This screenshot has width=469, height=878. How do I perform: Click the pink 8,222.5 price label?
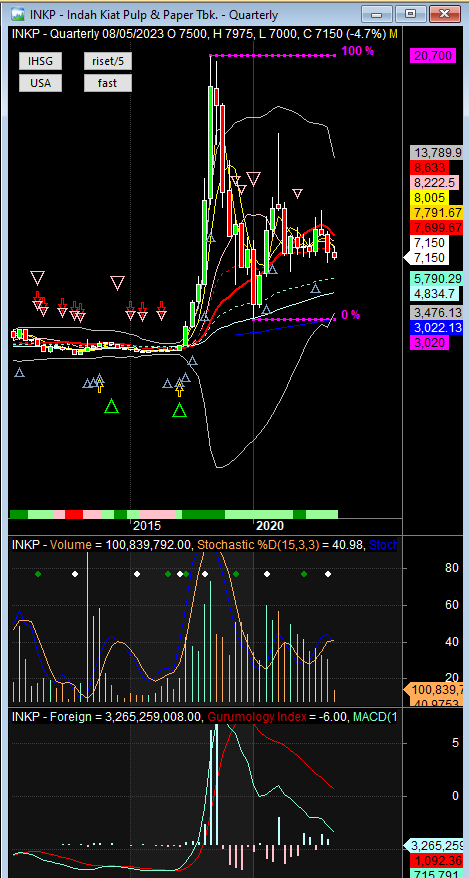point(435,182)
